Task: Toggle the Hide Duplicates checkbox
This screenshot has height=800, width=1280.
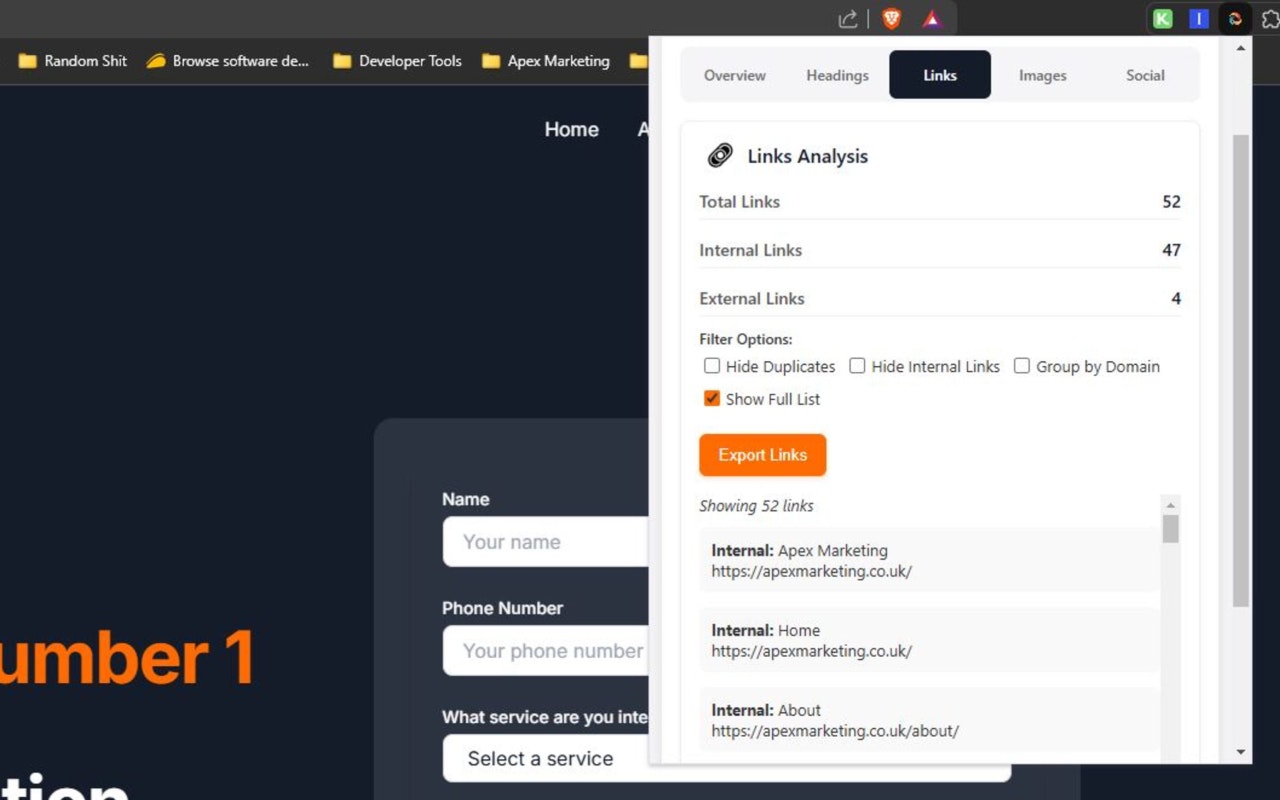Action: (x=712, y=366)
